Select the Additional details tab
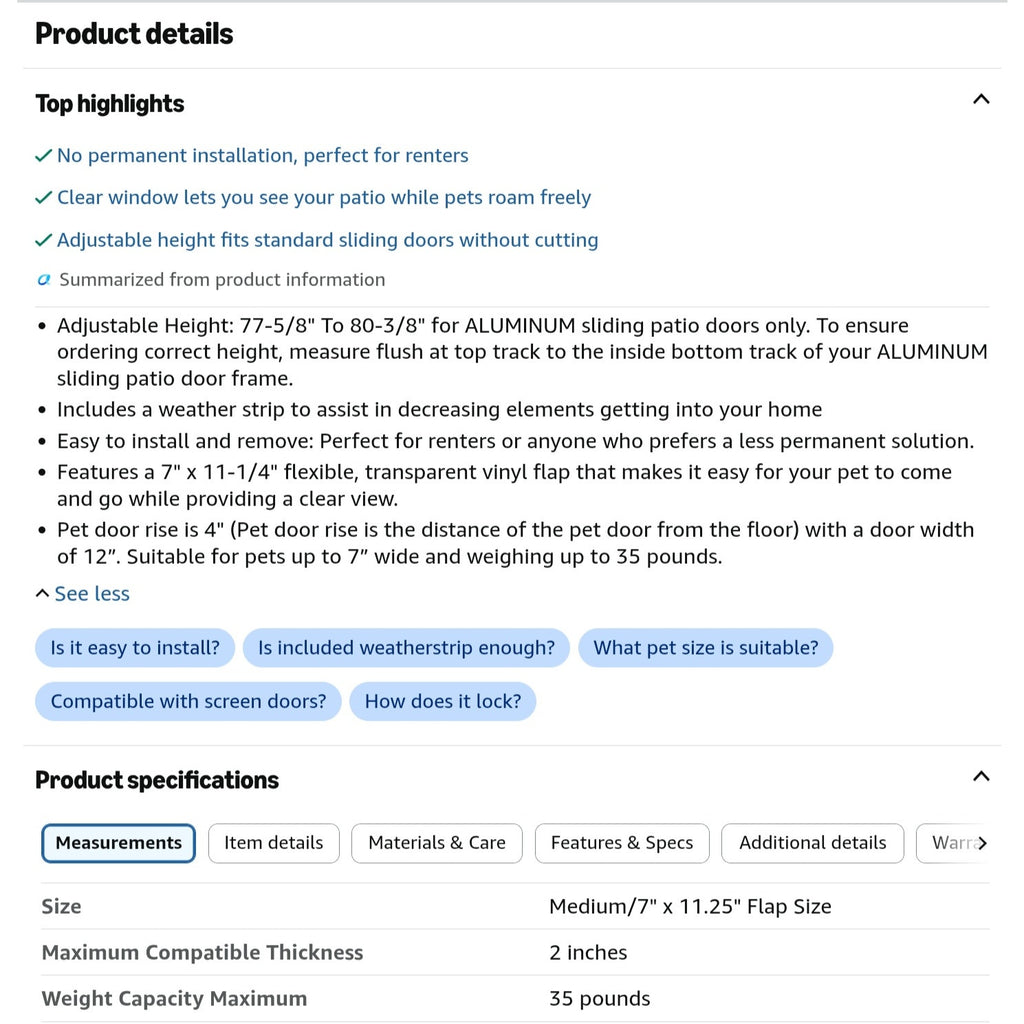The image size is (1024, 1024). (x=812, y=843)
